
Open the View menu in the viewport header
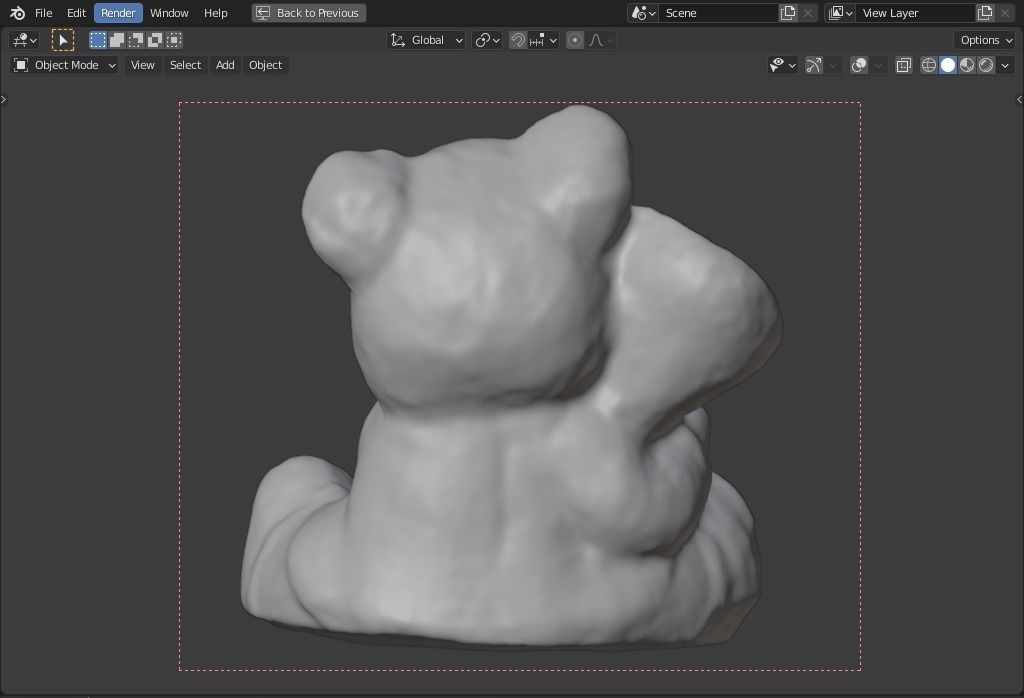[x=142, y=65]
